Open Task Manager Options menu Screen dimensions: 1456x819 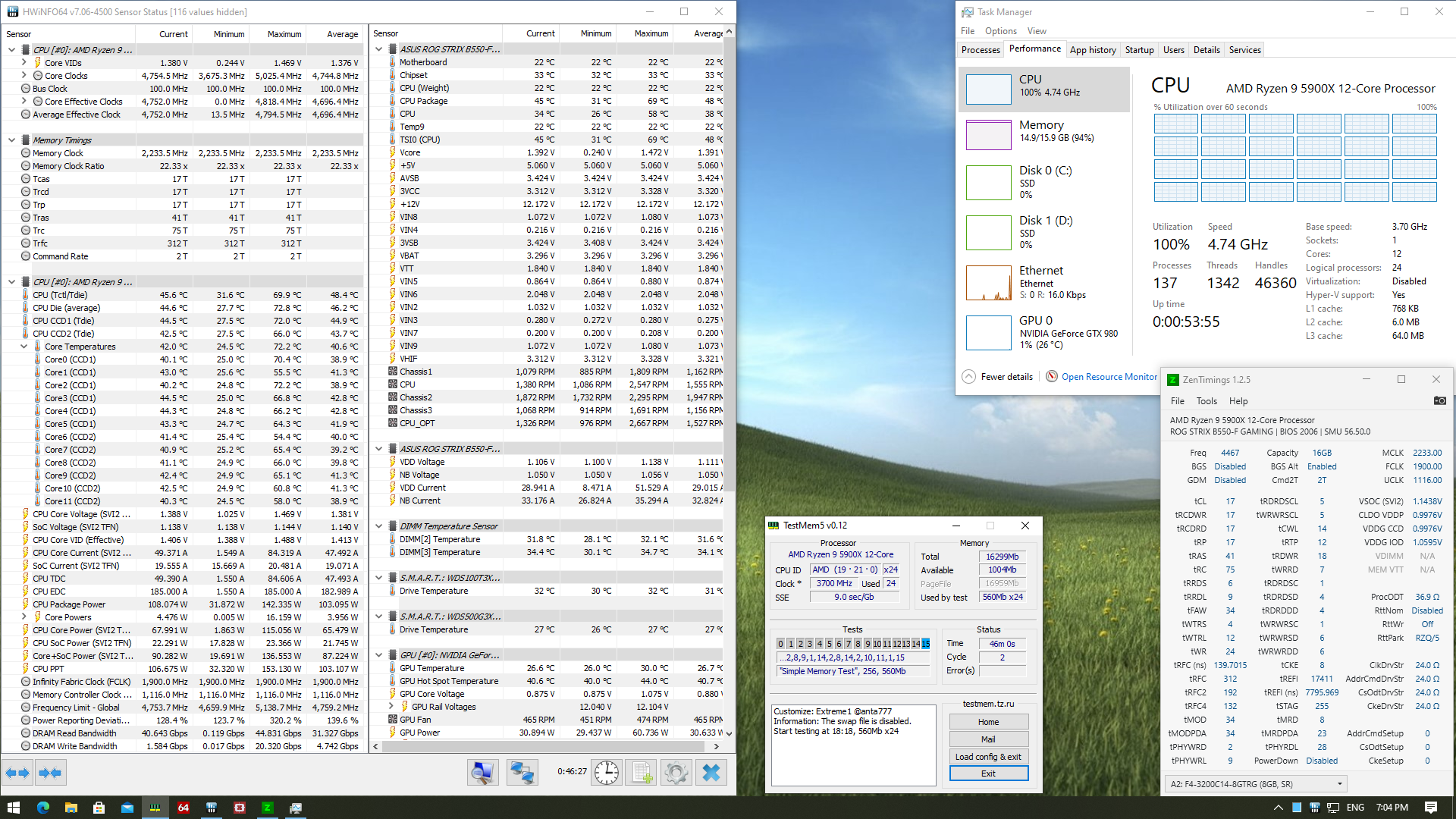pos(1001,31)
